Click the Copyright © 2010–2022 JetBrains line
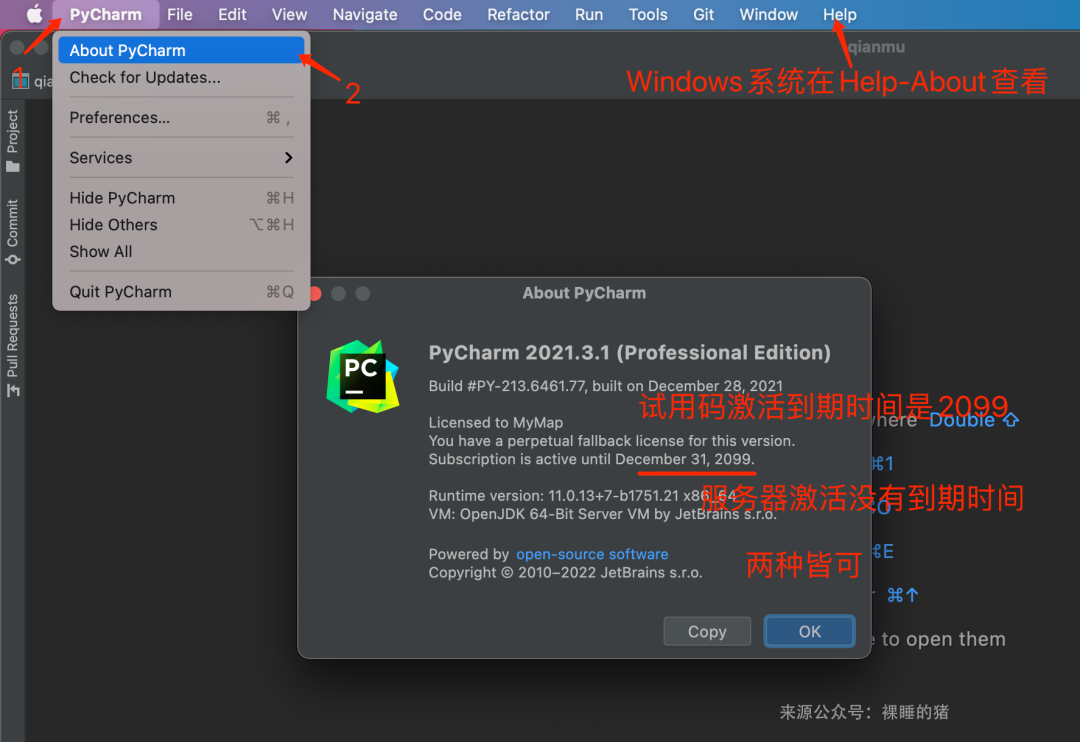The height and width of the screenshot is (742, 1080). (565, 573)
